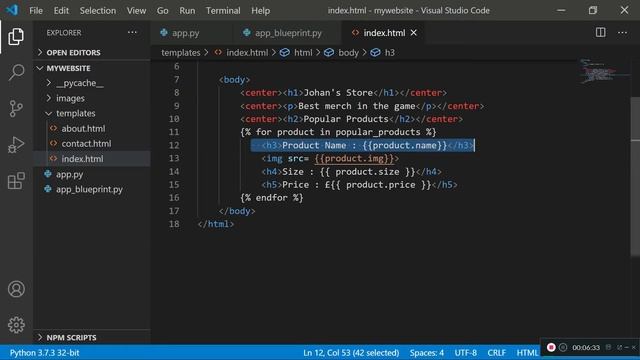The image size is (640, 360).
Task: Select Python 3.7.3 32-bit interpreter in status bar
Action: (x=44, y=353)
